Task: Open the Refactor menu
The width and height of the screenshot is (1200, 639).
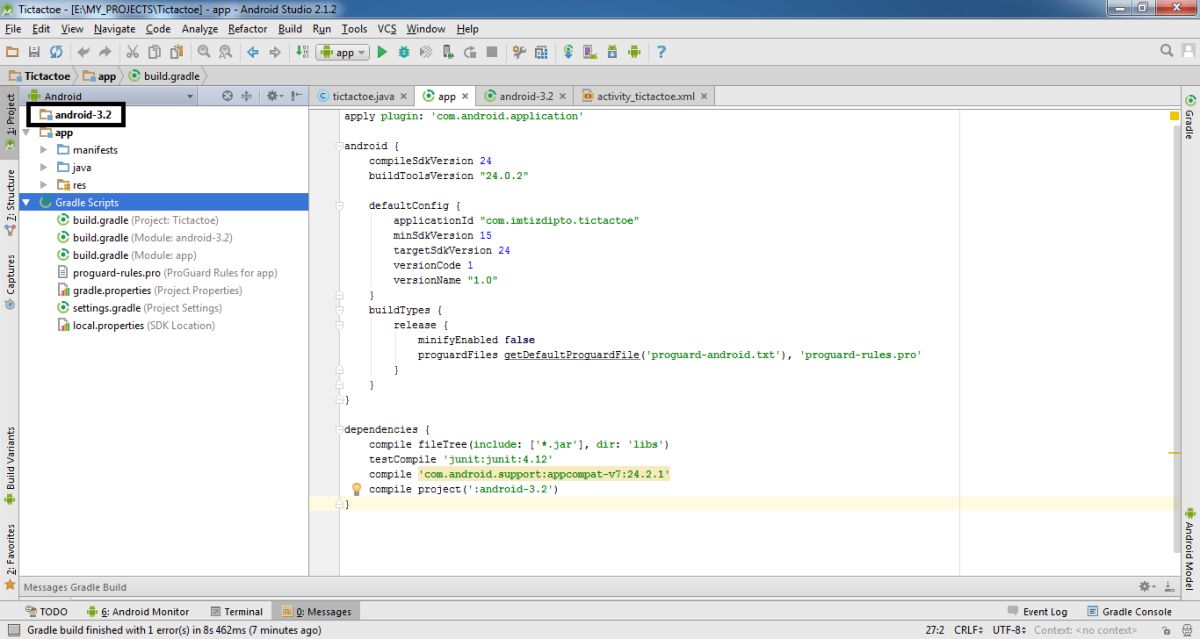Action: click(x=247, y=29)
